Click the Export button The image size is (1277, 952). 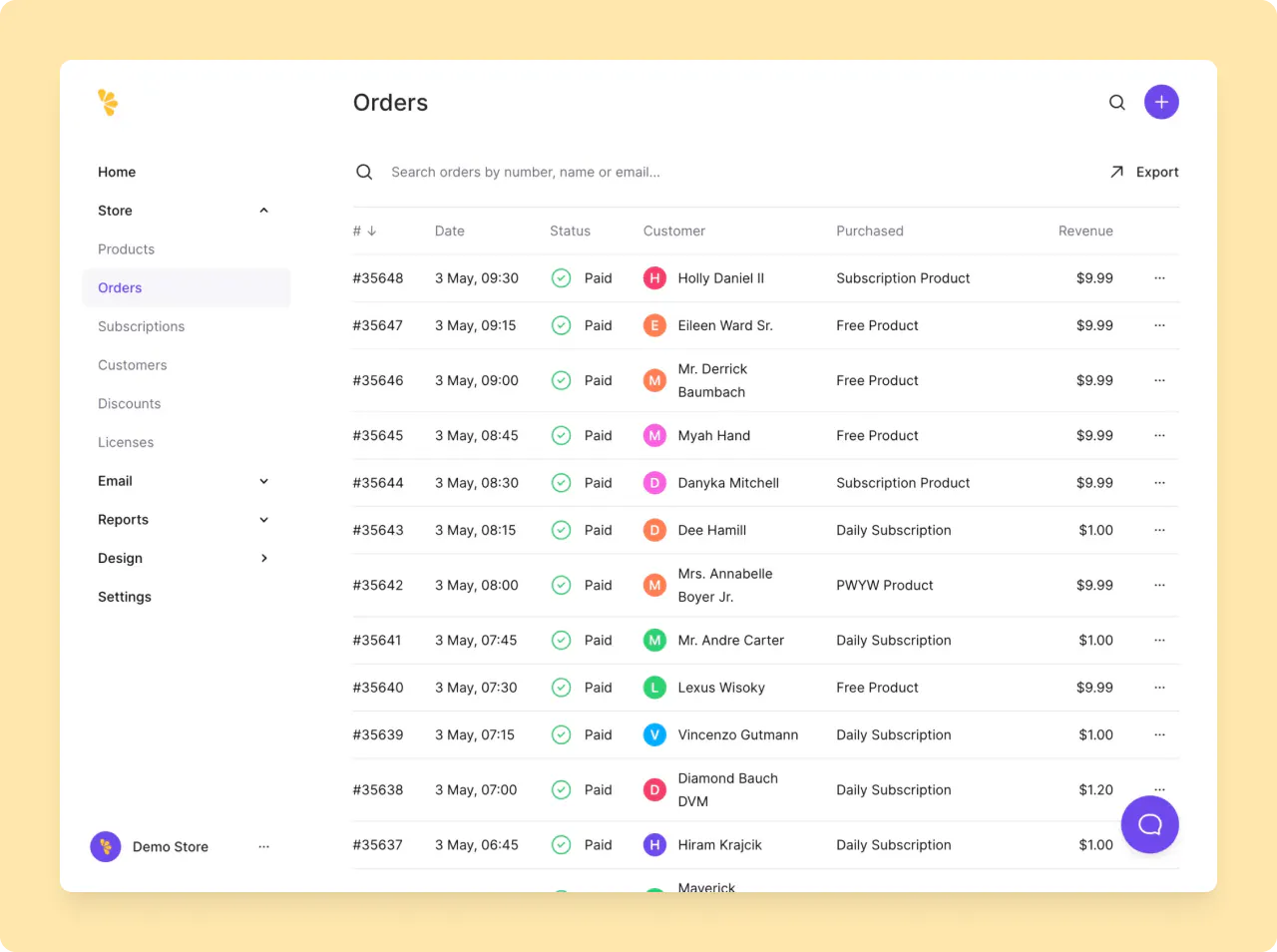(1144, 172)
